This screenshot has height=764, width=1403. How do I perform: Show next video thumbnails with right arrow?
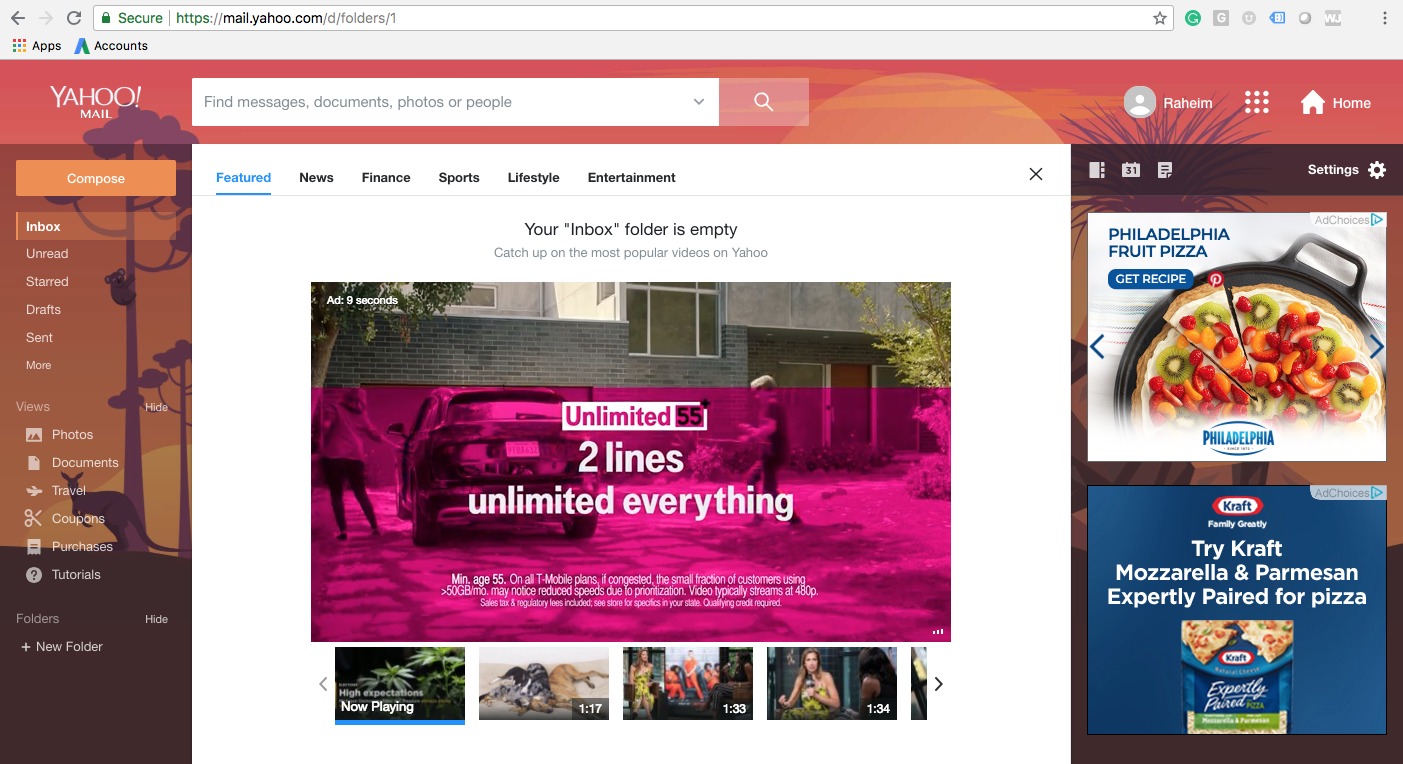point(938,684)
